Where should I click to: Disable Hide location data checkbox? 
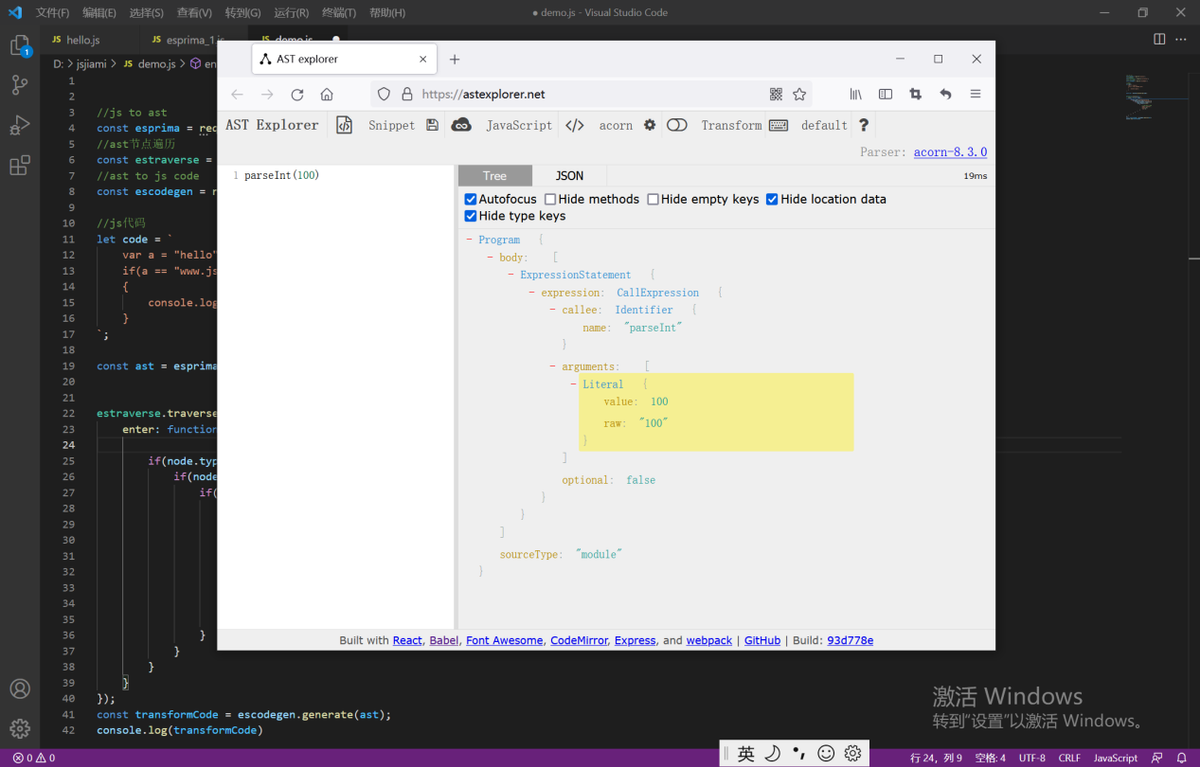pyautogui.click(x=772, y=199)
